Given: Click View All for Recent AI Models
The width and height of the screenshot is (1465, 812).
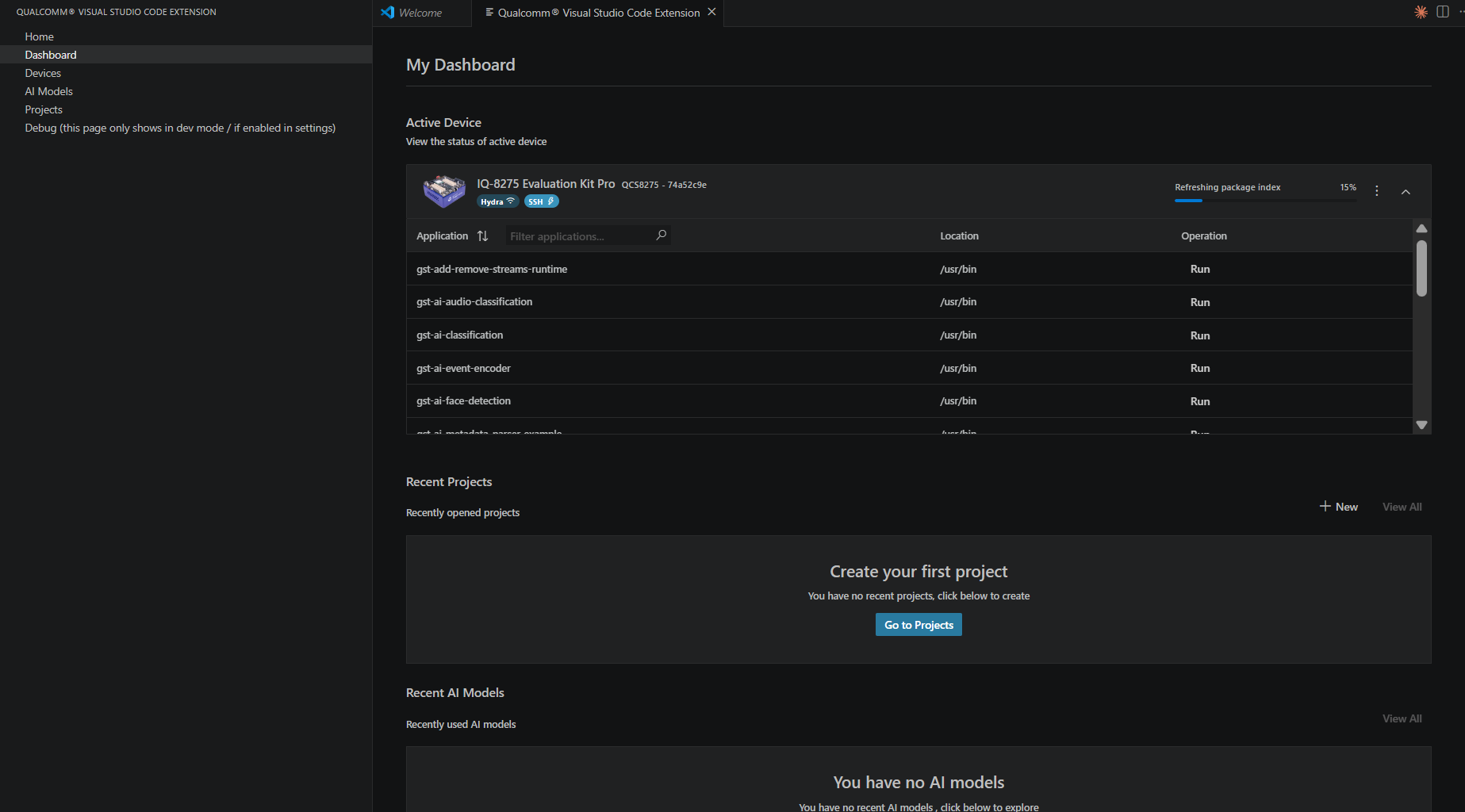Looking at the screenshot, I should click(x=1402, y=718).
